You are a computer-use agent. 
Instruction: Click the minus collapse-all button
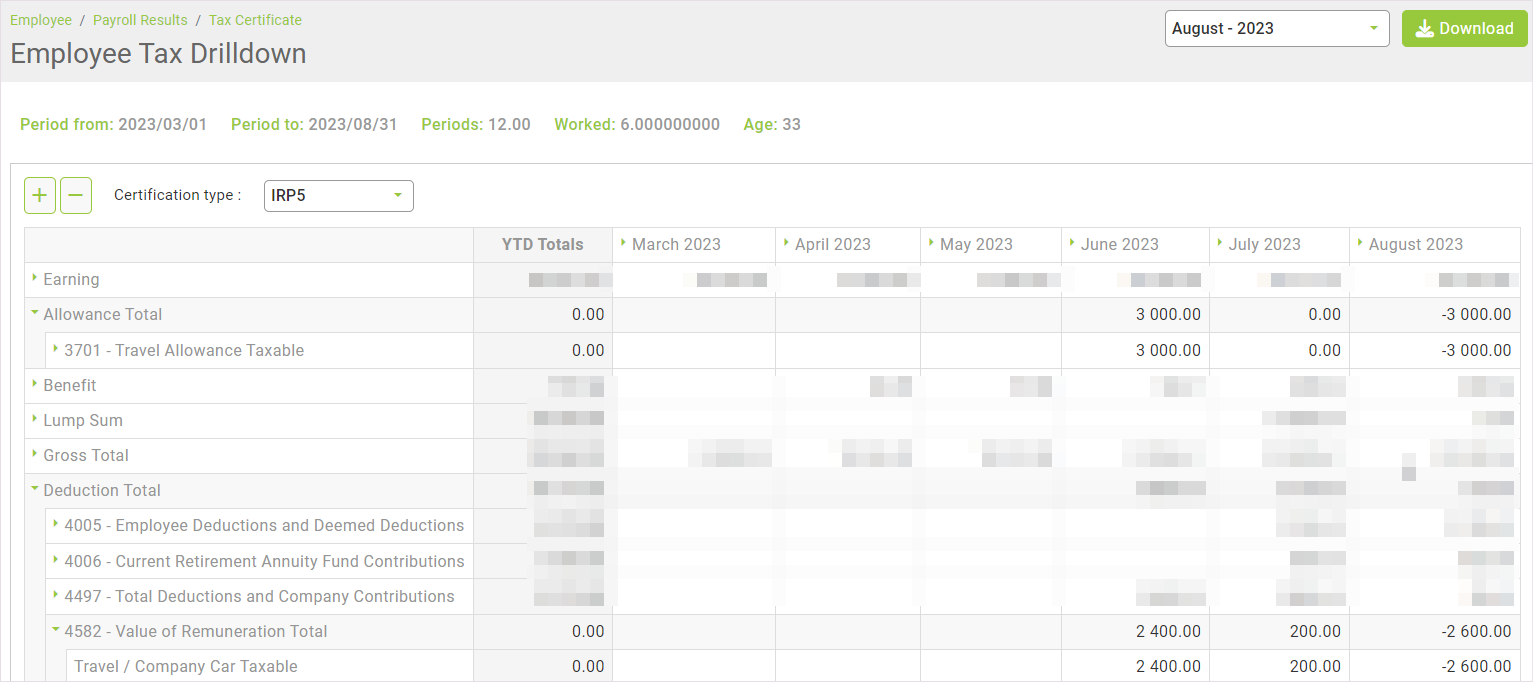tap(76, 195)
